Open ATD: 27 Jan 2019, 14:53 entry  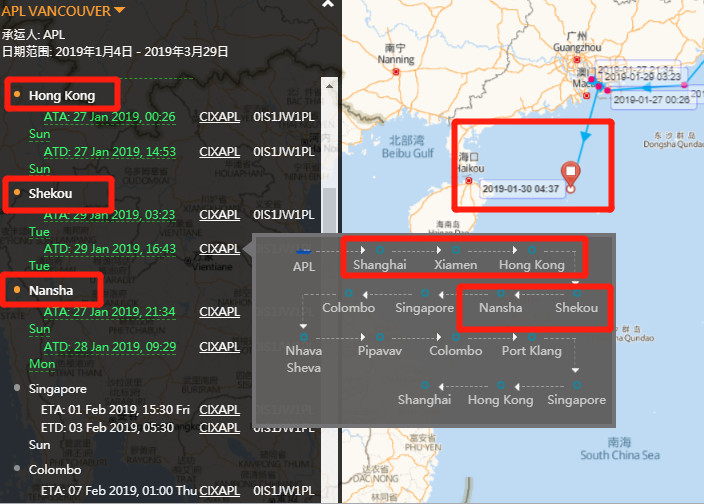tap(110, 152)
